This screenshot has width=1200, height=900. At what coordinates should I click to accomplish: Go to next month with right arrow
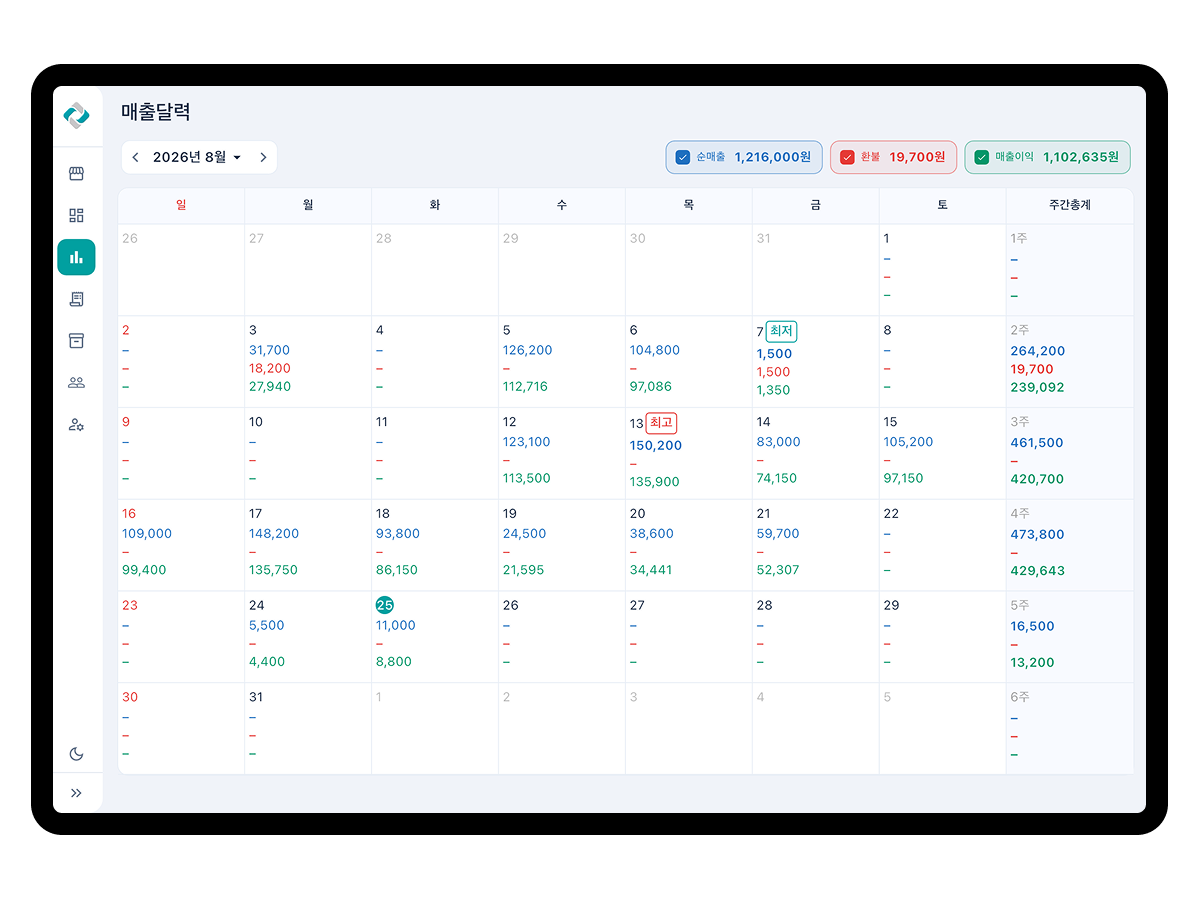(x=263, y=157)
